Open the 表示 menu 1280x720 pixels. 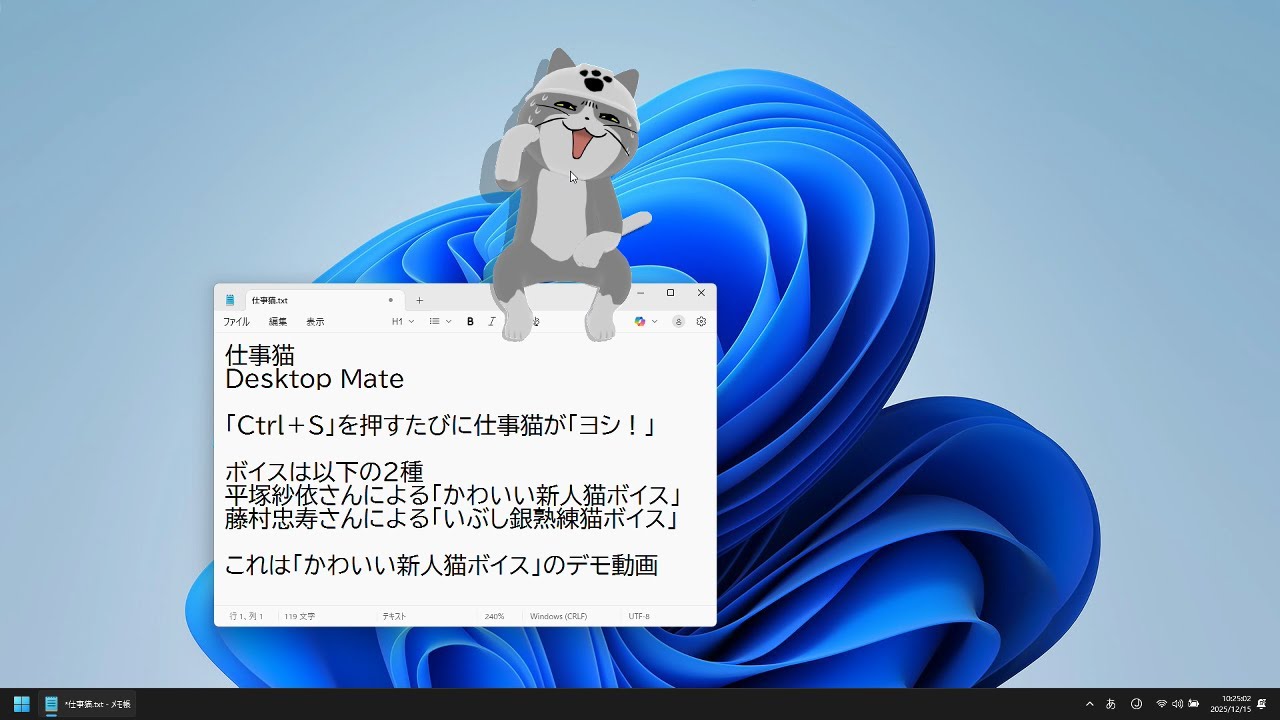[315, 322]
